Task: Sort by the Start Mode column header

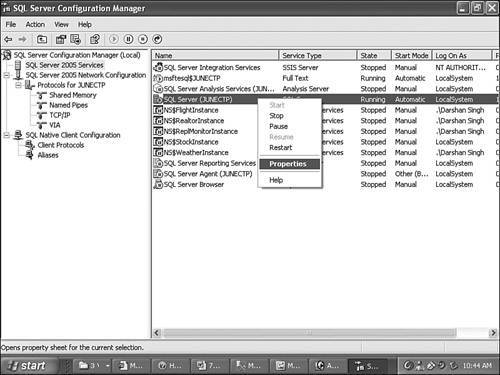Action: tap(412, 55)
